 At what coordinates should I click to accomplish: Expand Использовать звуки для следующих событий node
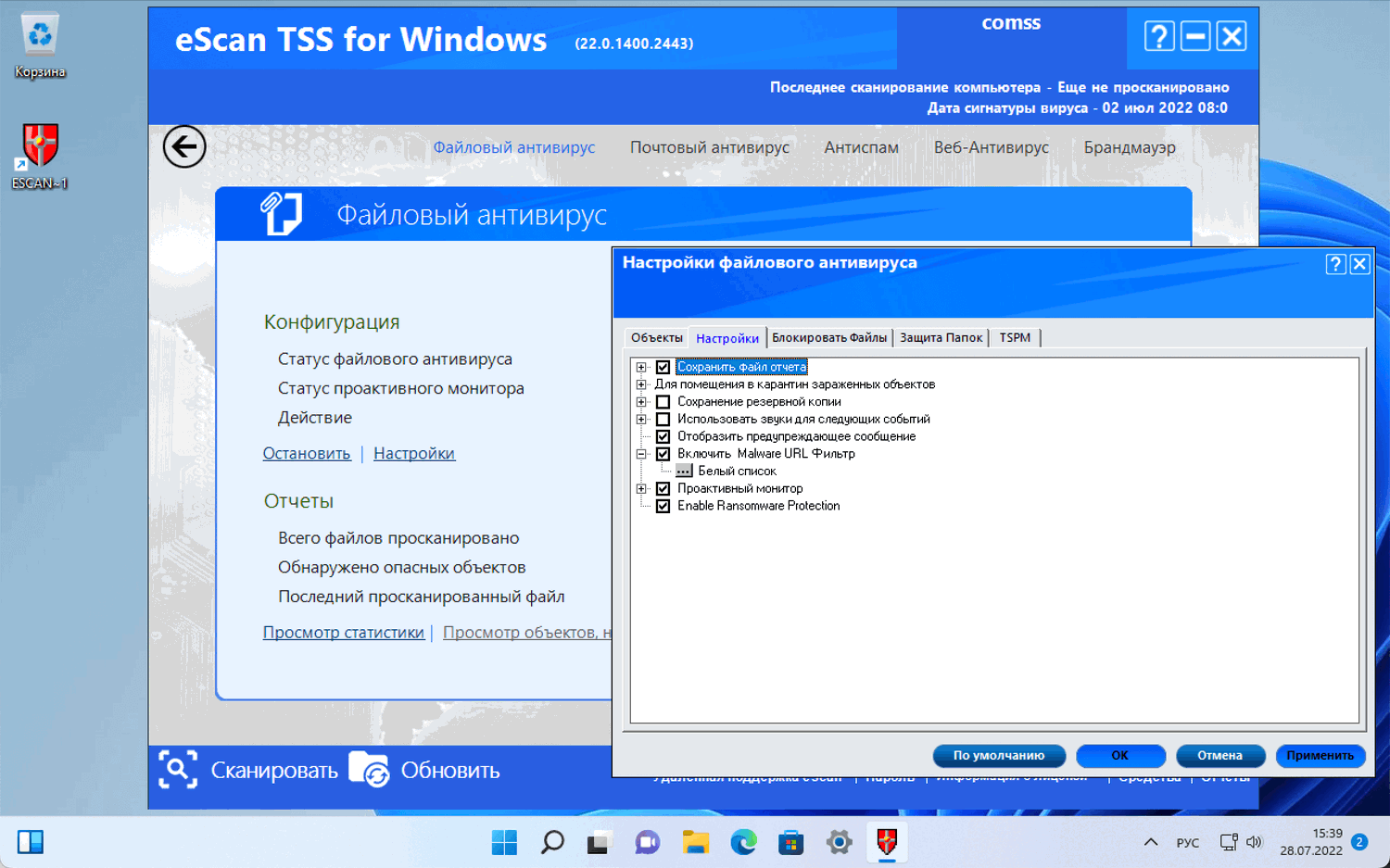point(641,420)
